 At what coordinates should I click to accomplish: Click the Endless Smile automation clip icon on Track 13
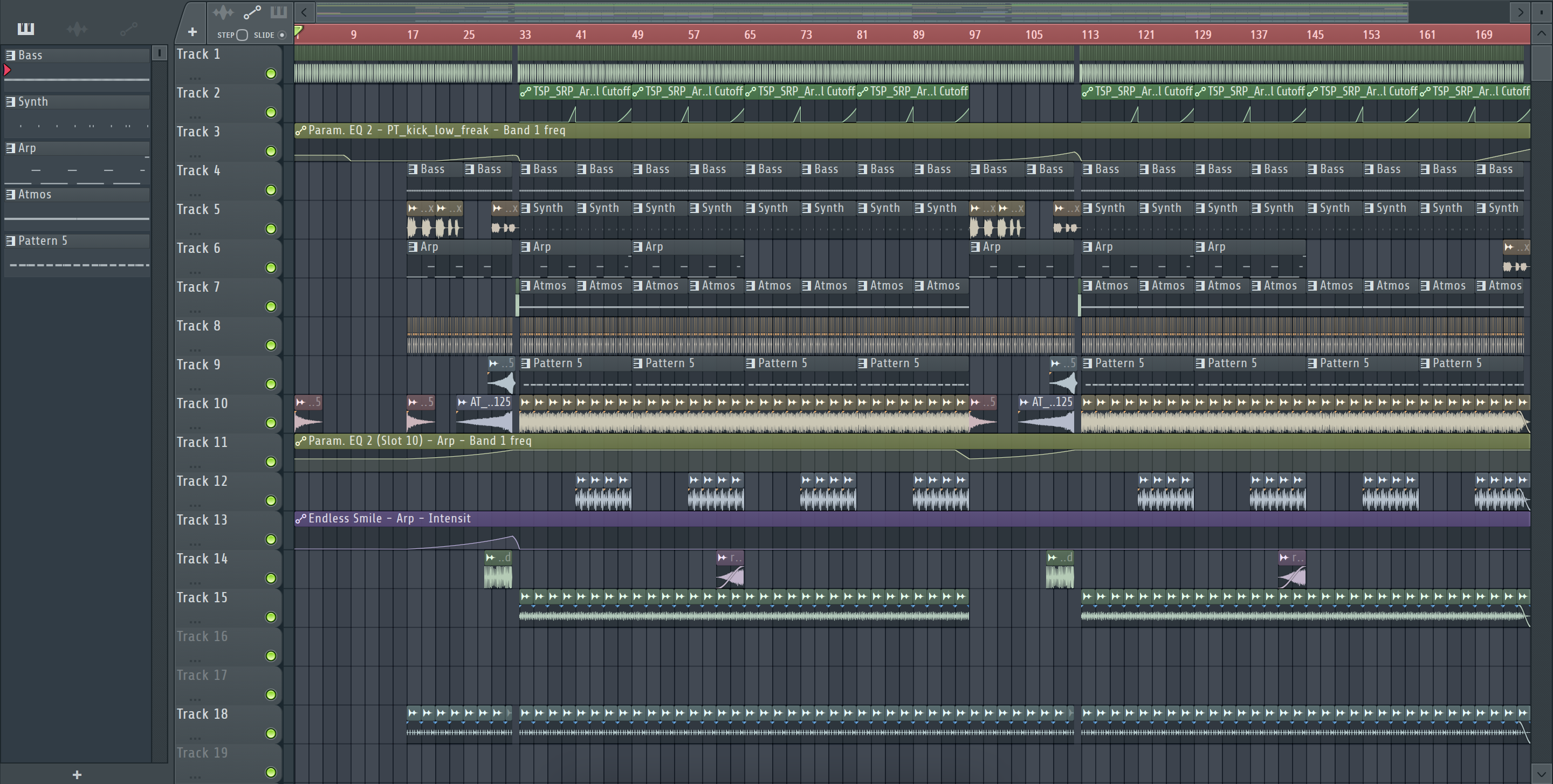point(301,518)
